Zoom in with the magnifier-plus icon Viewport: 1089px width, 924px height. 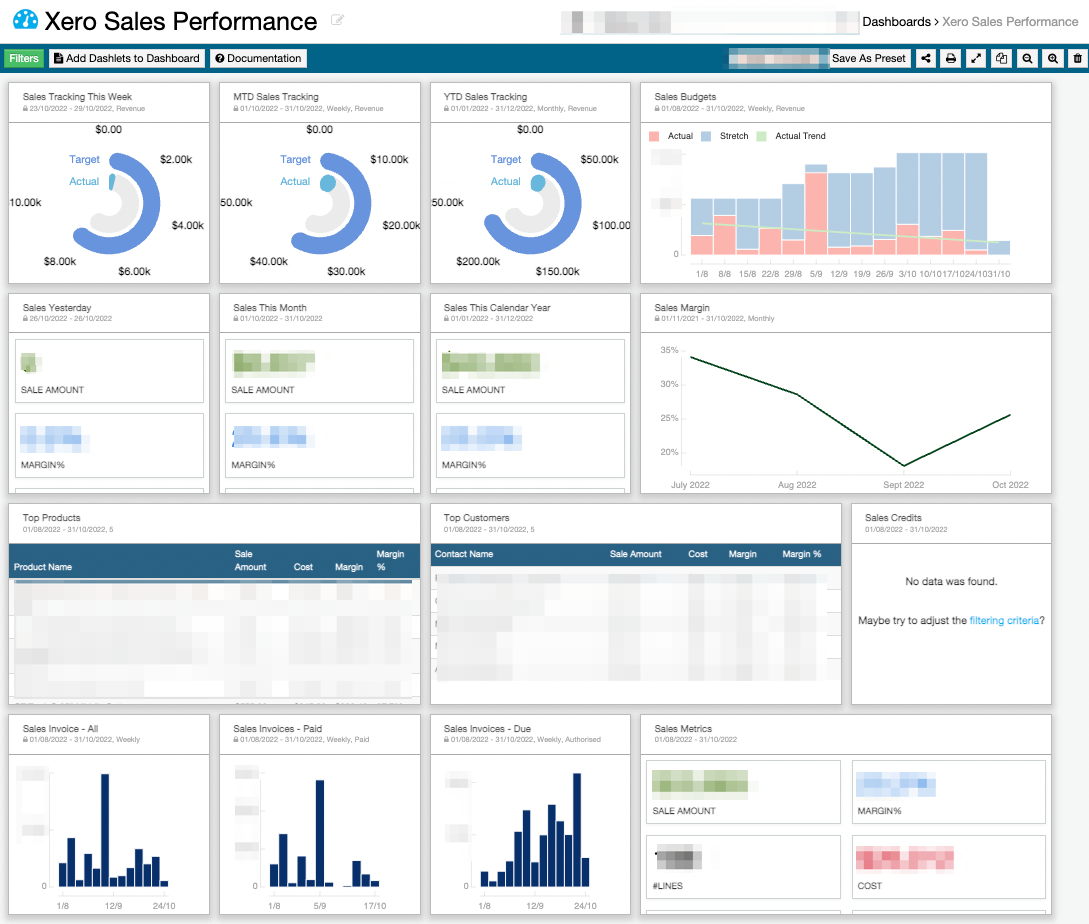coord(1051,58)
